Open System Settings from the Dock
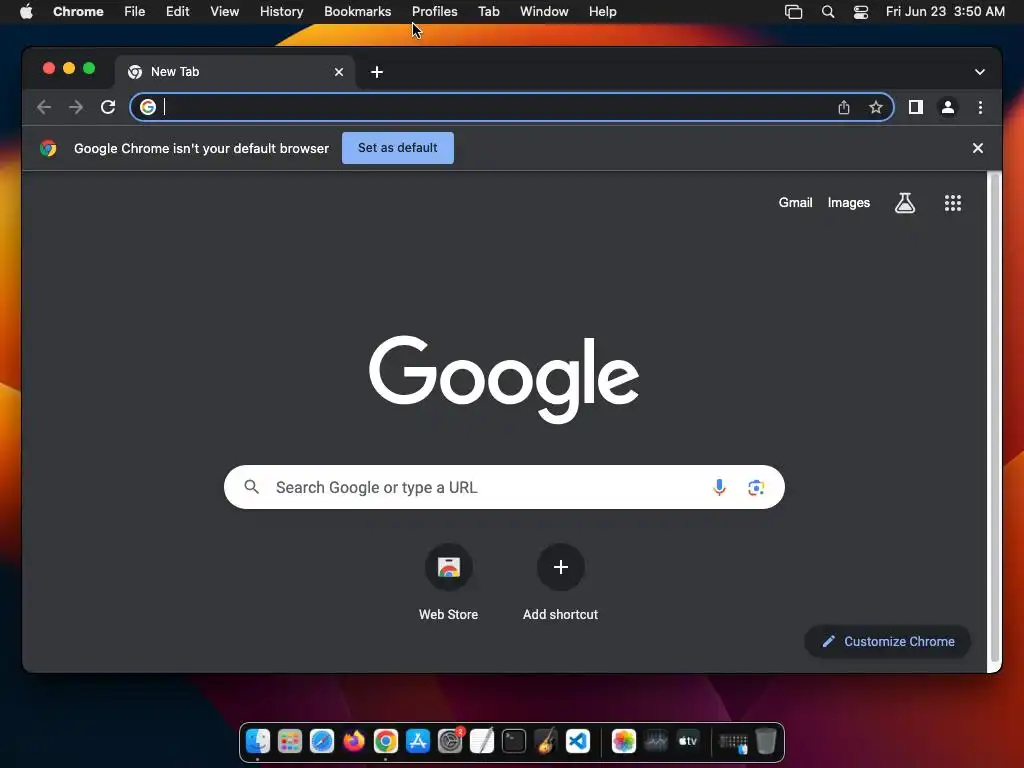The width and height of the screenshot is (1024, 768). point(450,741)
